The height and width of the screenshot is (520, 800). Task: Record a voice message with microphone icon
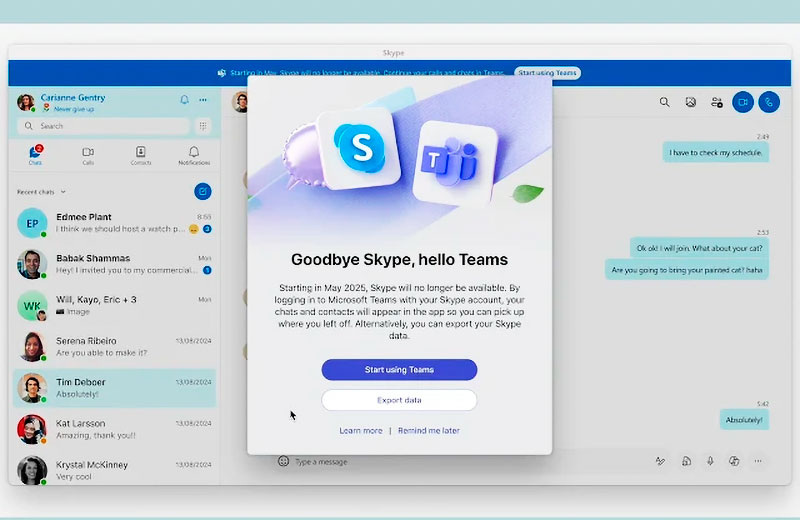tap(710, 461)
